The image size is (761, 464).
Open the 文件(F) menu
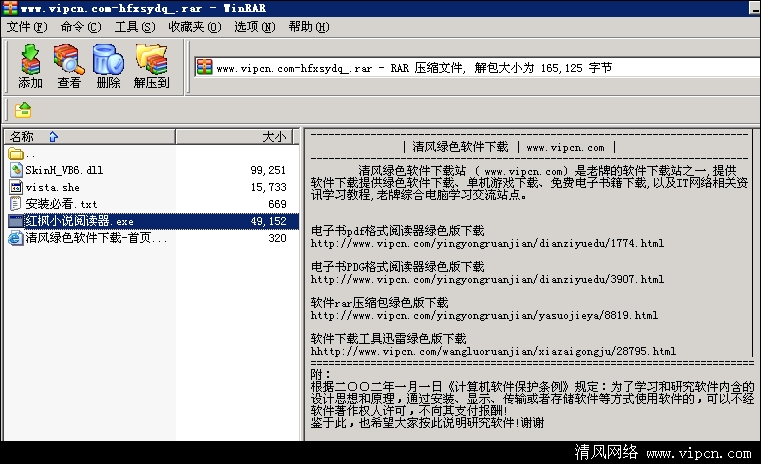pyautogui.click(x=27, y=27)
